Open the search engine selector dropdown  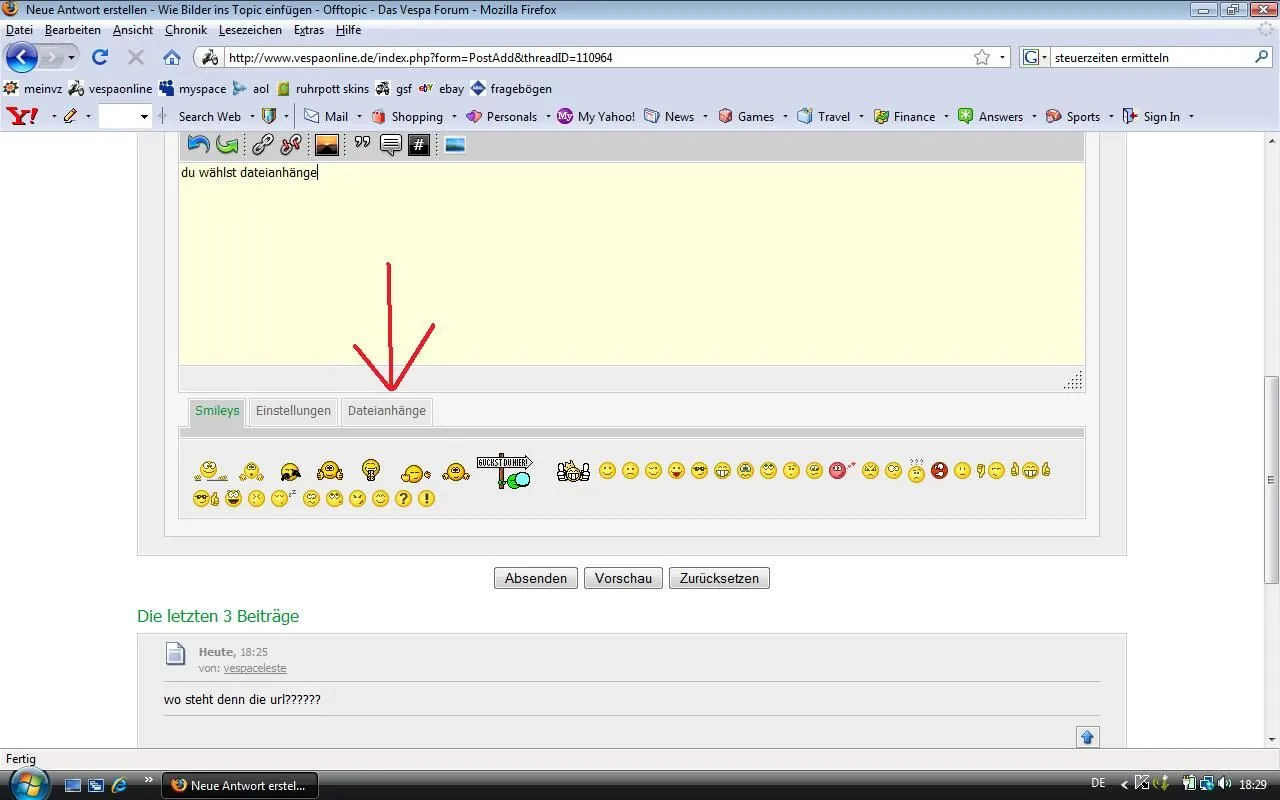click(1036, 57)
